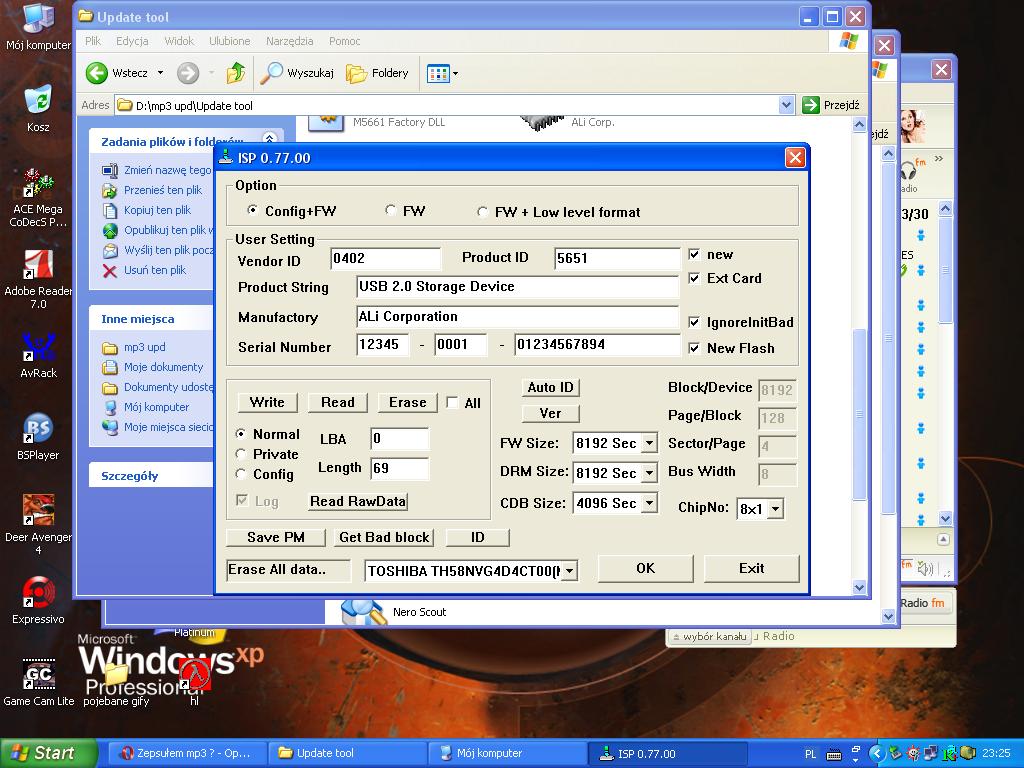Image resolution: width=1024 pixels, height=768 pixels.
Task: Open the Narzędzia menu
Action: coord(289,41)
